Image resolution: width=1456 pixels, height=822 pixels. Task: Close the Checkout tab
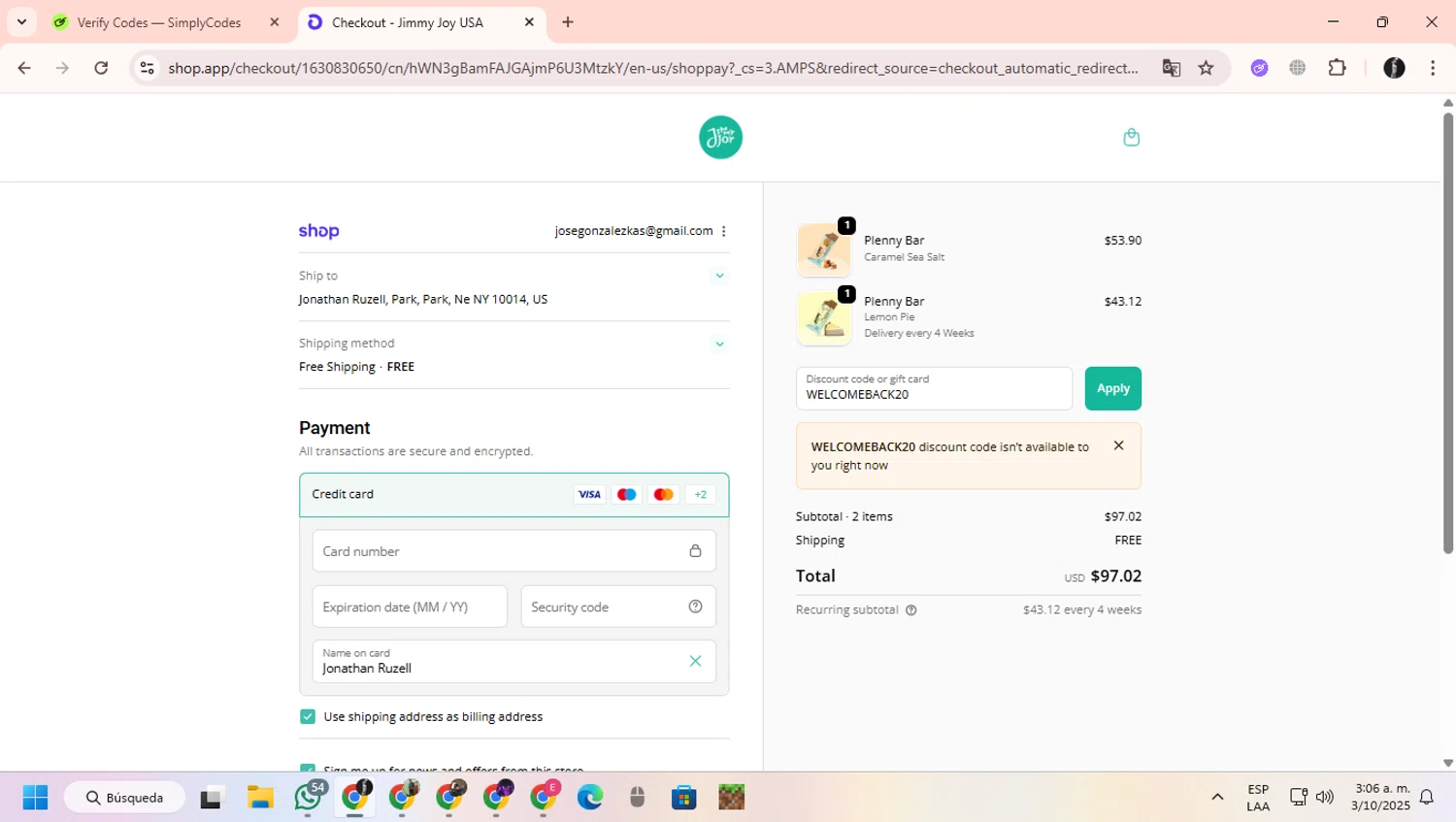[x=529, y=22]
